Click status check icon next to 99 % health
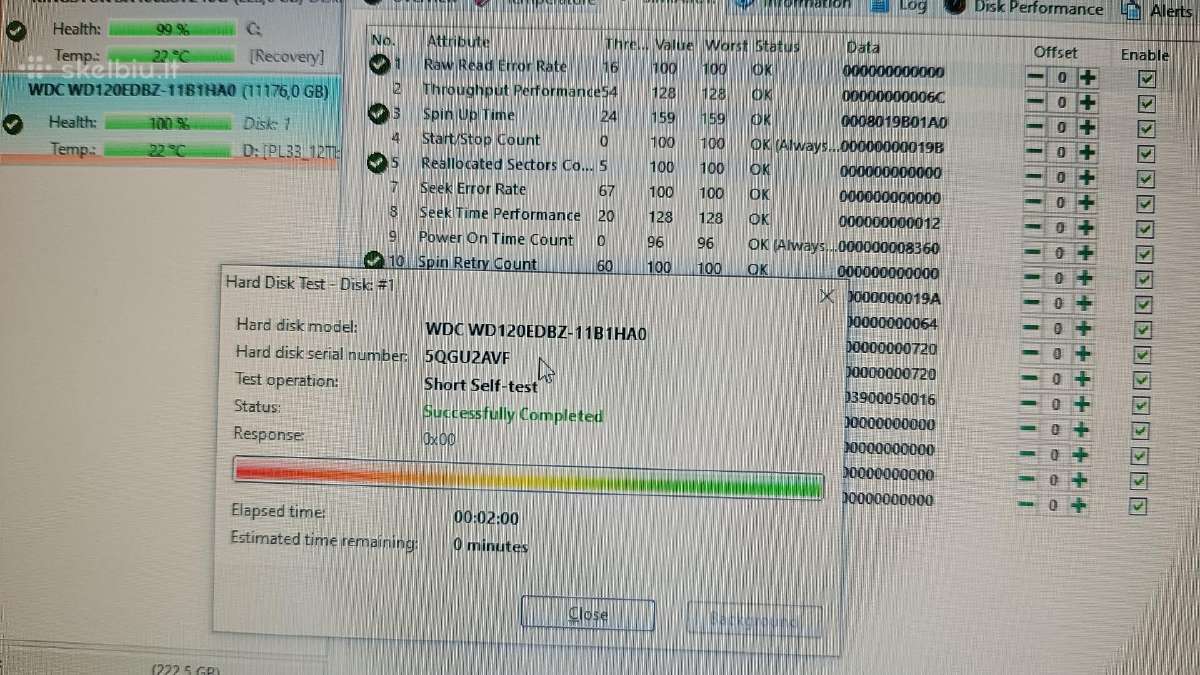1200x675 pixels. point(15,30)
